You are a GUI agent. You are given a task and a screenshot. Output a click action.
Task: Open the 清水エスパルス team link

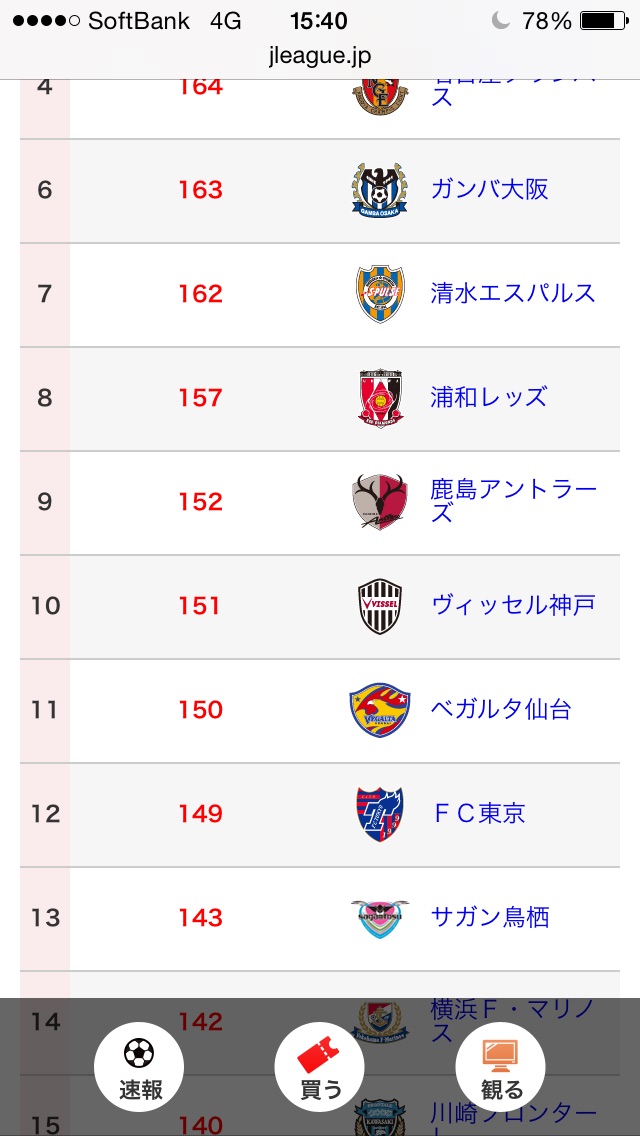tap(513, 293)
